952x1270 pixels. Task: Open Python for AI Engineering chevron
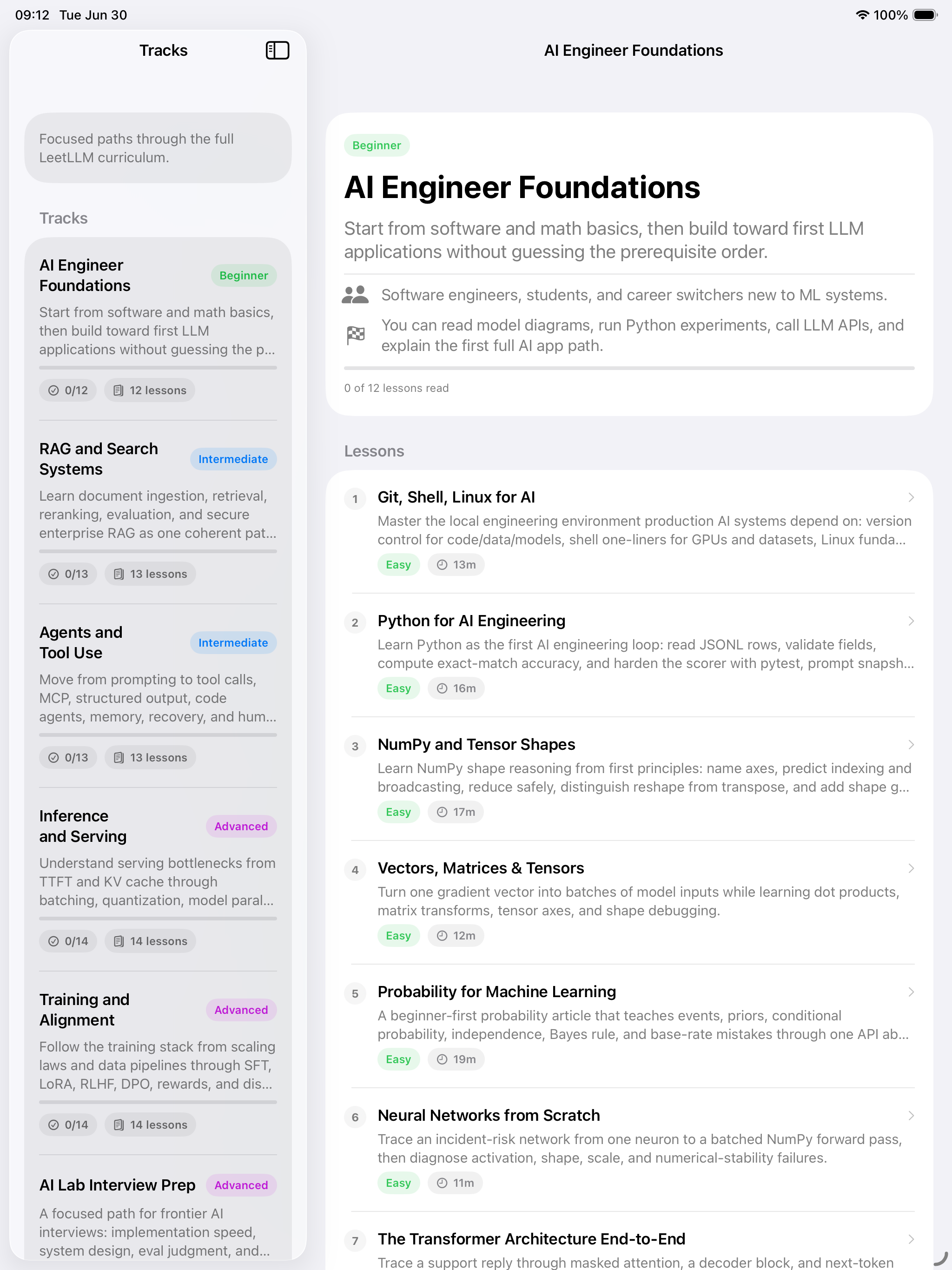[911, 621]
